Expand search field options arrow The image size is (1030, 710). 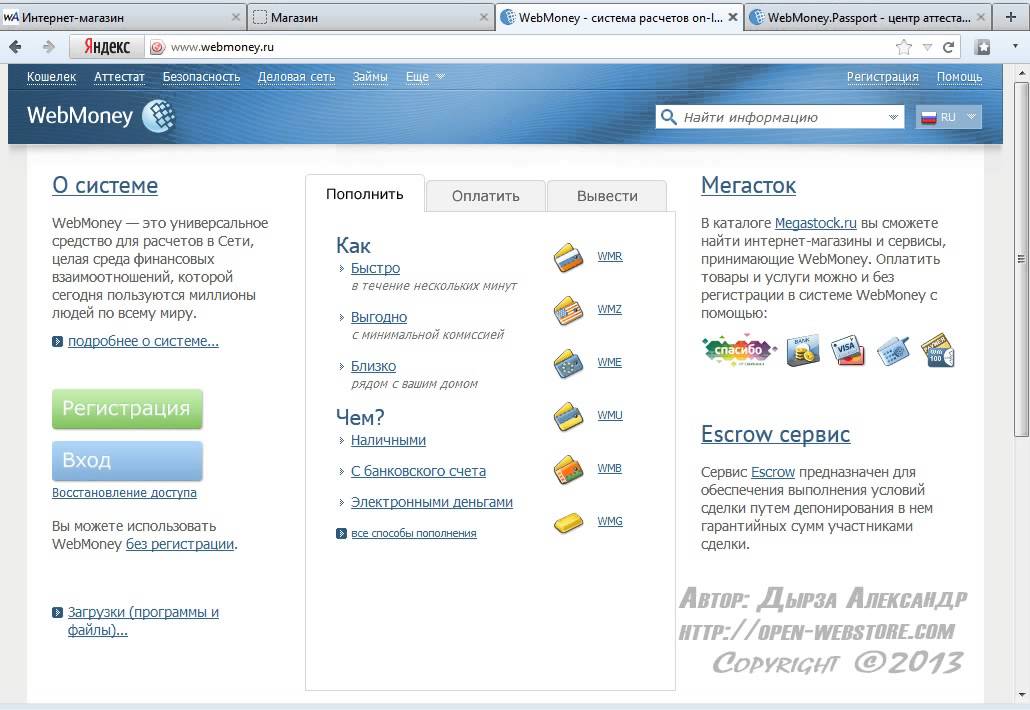[893, 117]
